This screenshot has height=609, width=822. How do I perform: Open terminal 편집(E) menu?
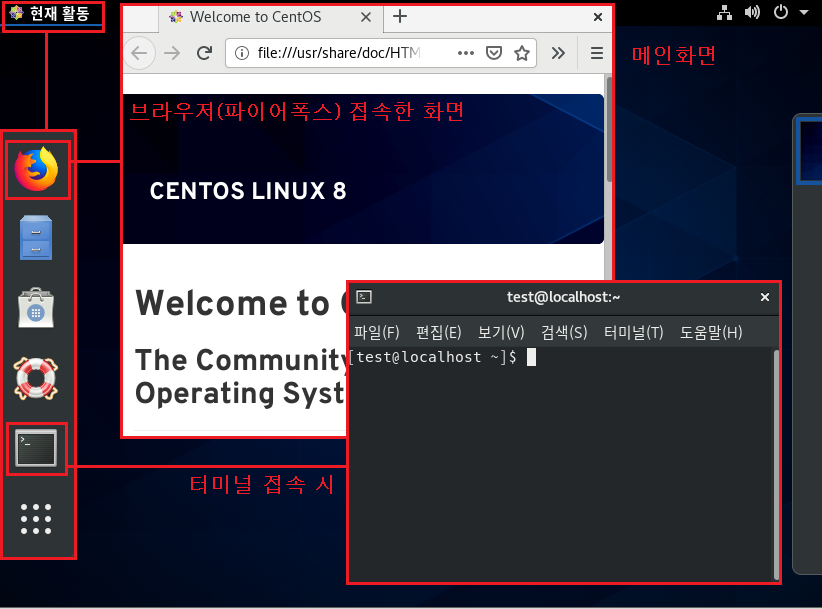point(438,332)
